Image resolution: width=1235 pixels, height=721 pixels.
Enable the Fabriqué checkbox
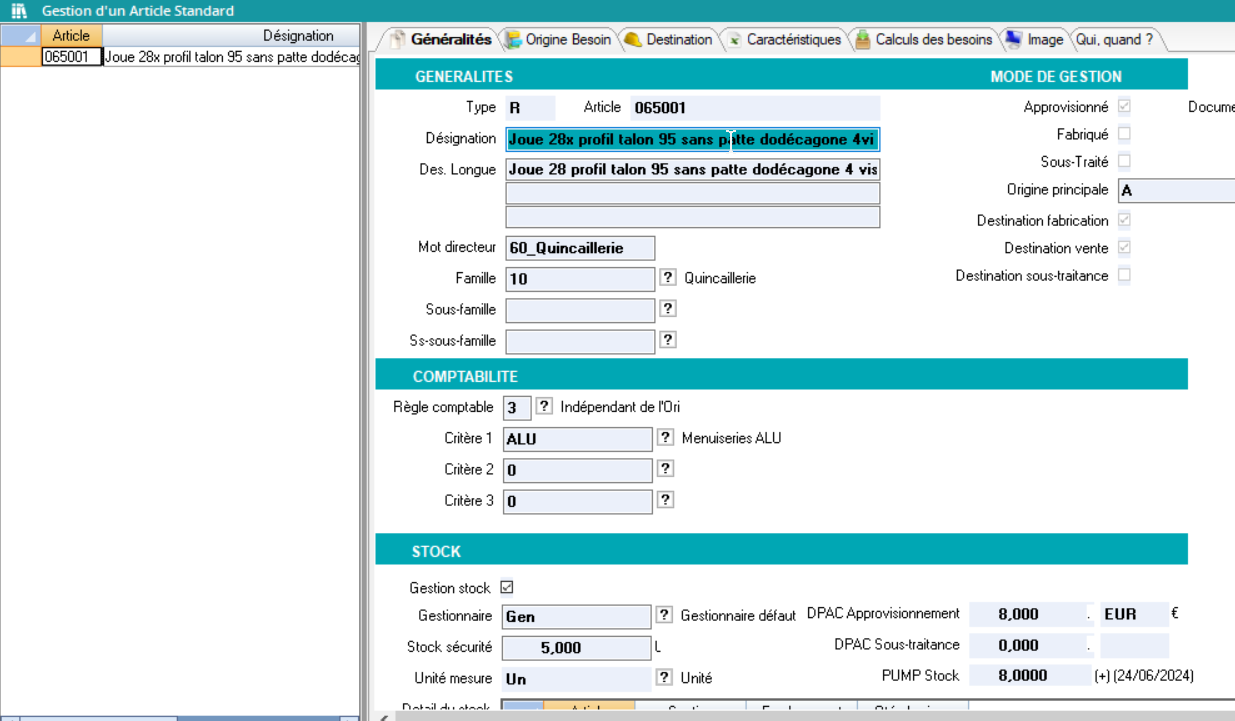coord(1124,134)
